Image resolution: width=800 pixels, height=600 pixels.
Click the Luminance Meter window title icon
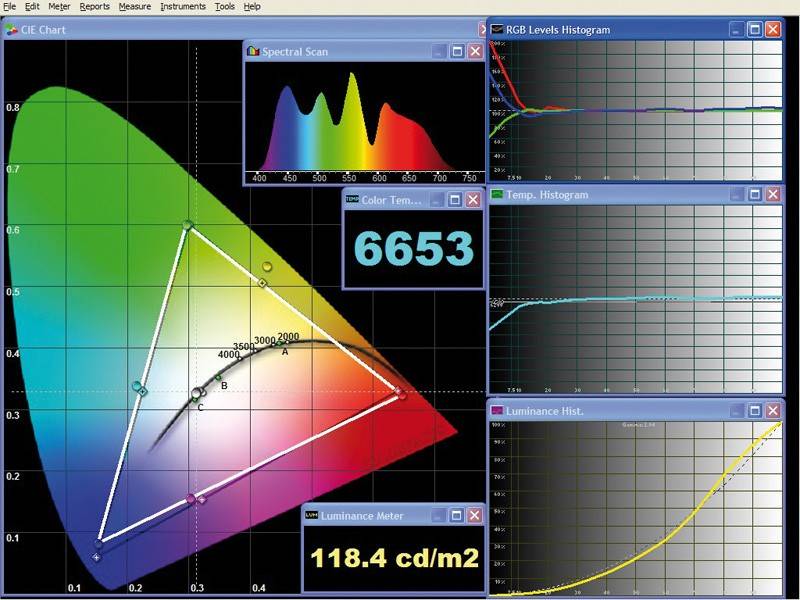[311, 515]
